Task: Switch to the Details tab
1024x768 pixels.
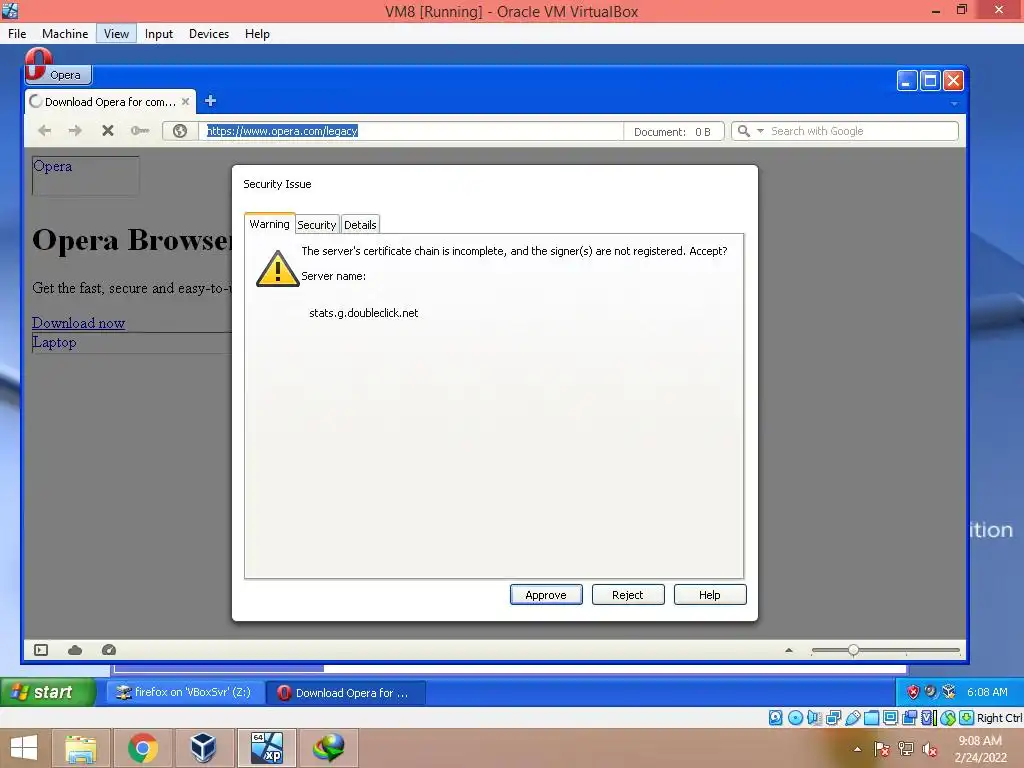Action: (x=360, y=225)
